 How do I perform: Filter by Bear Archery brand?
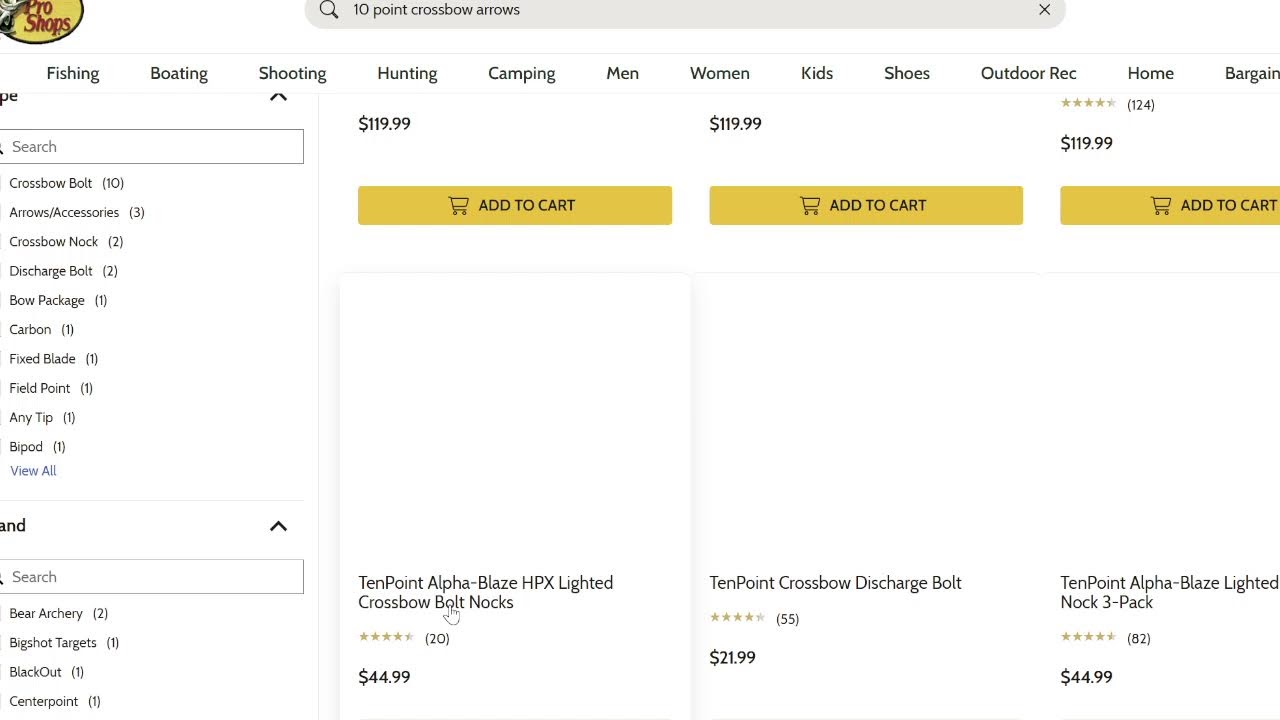[x=46, y=614]
